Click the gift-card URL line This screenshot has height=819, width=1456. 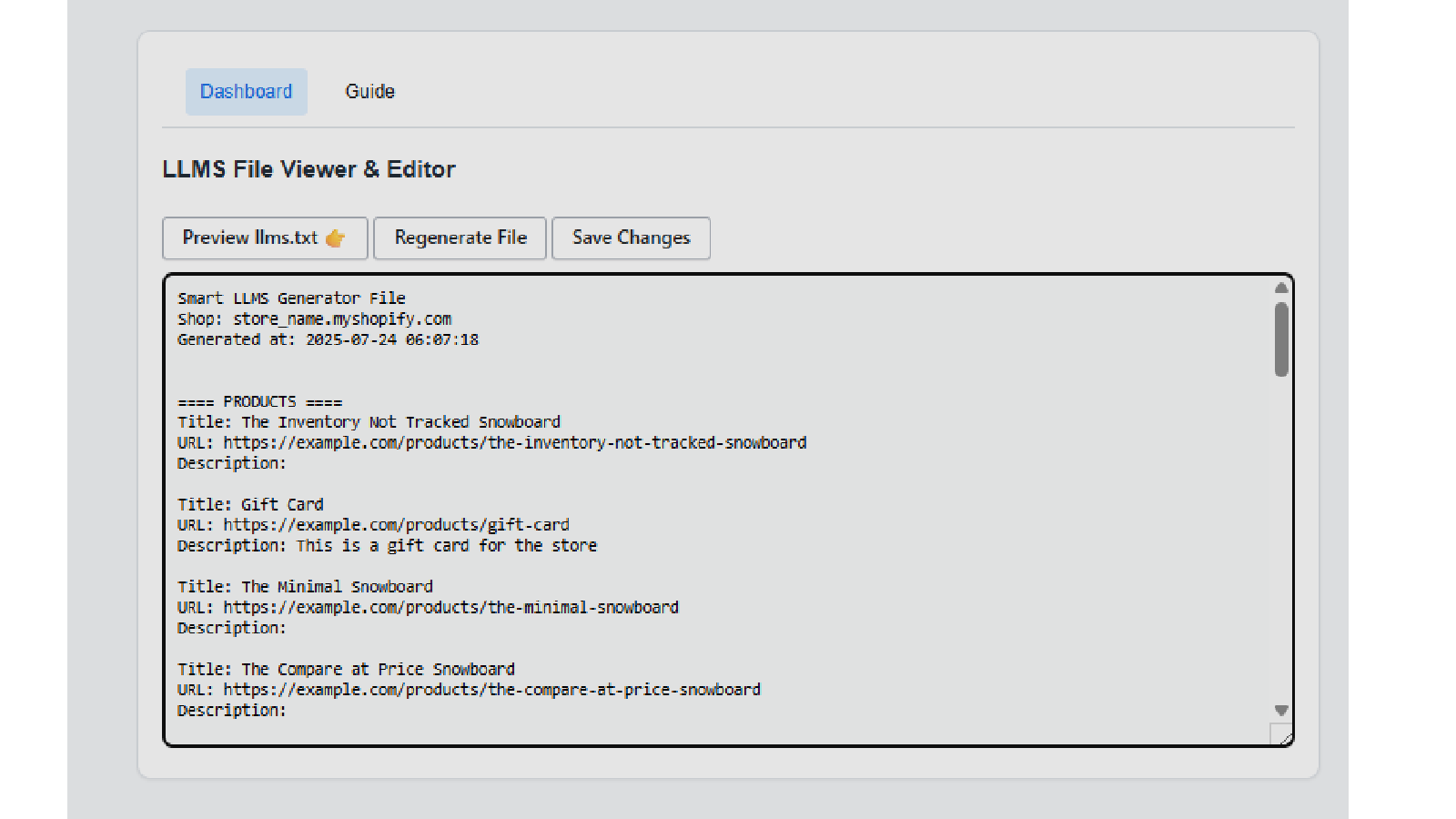(373, 525)
